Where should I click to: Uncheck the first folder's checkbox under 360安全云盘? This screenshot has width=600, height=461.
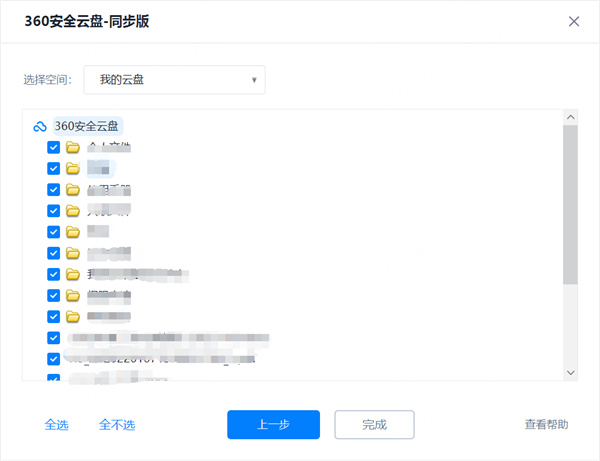tap(54, 147)
